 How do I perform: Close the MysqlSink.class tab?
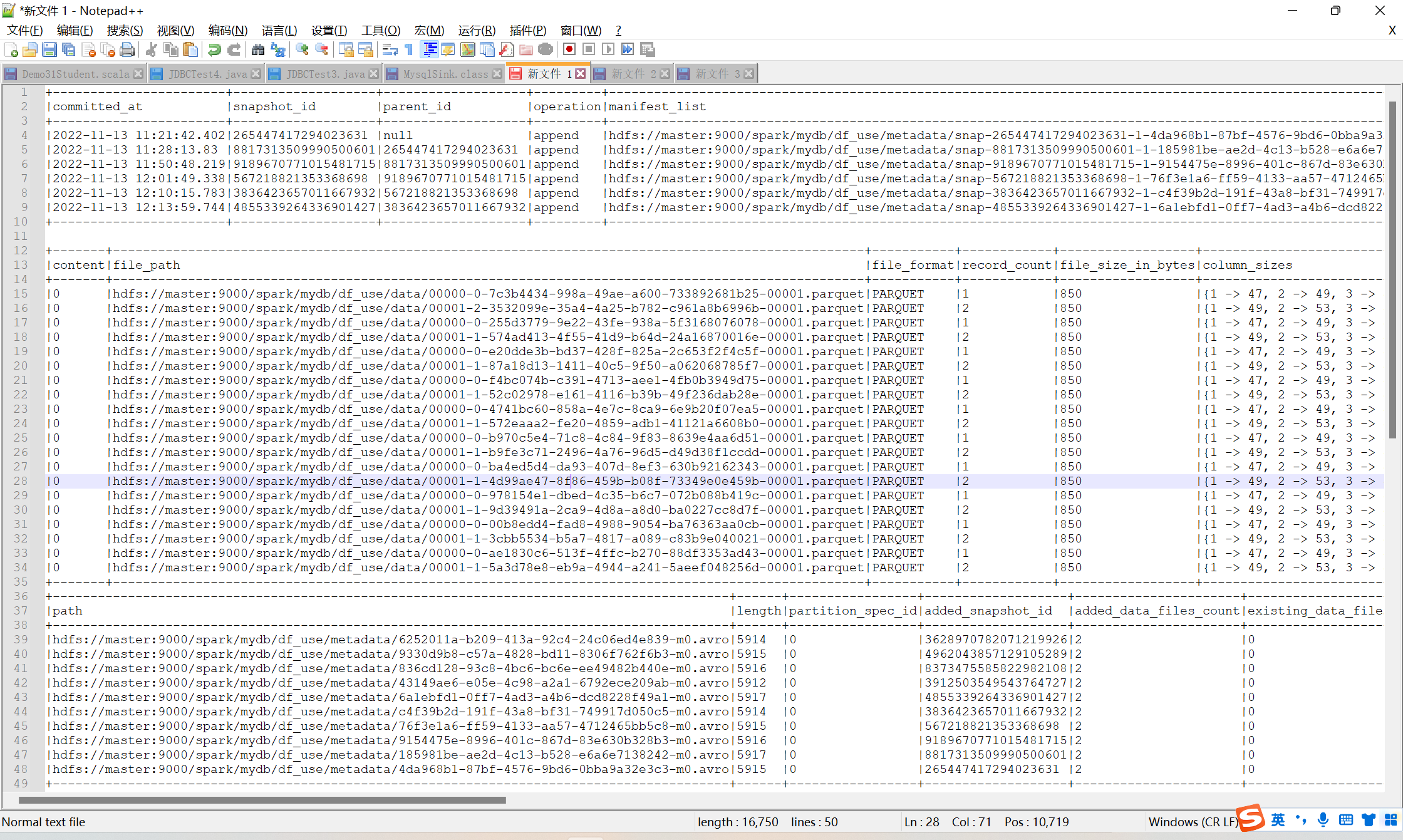(x=497, y=74)
